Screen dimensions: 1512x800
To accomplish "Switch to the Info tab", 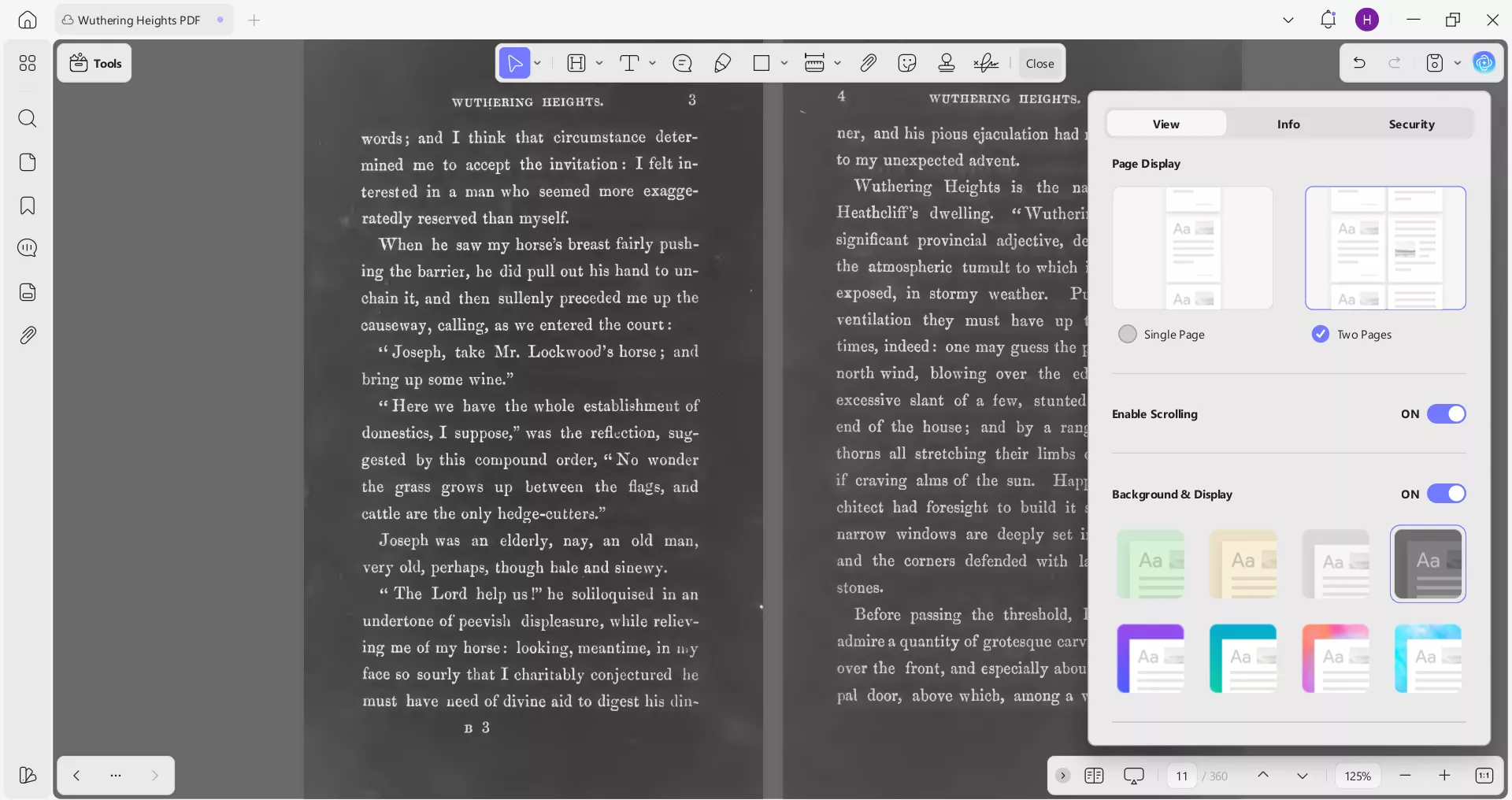I will tap(1288, 124).
